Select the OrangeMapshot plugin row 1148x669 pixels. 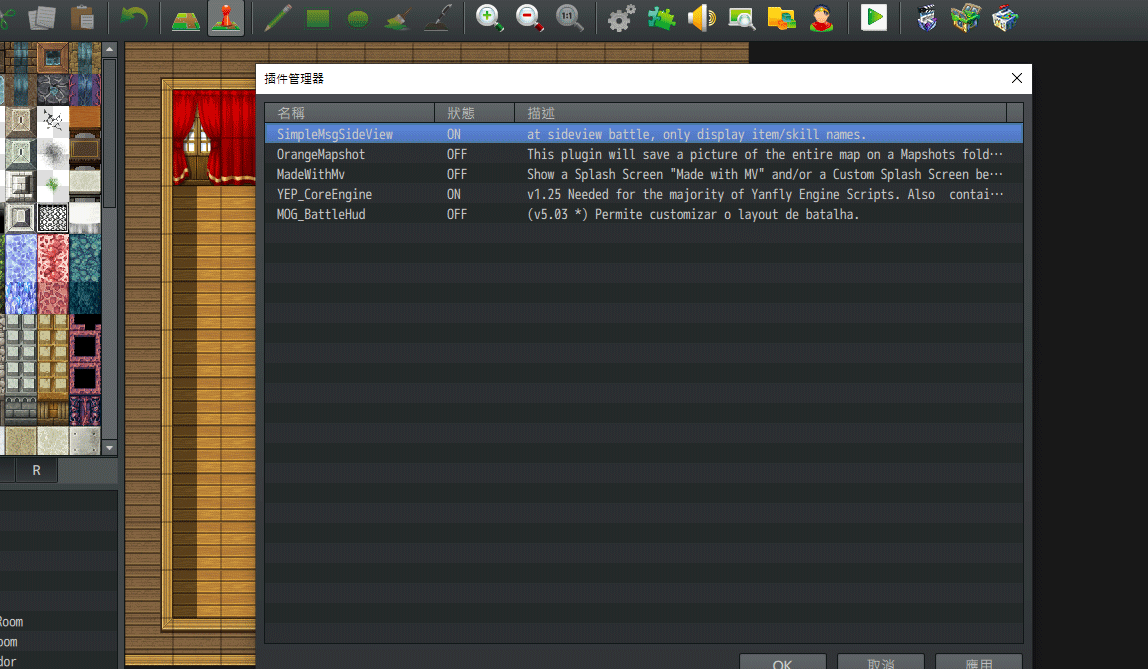[x=644, y=154]
